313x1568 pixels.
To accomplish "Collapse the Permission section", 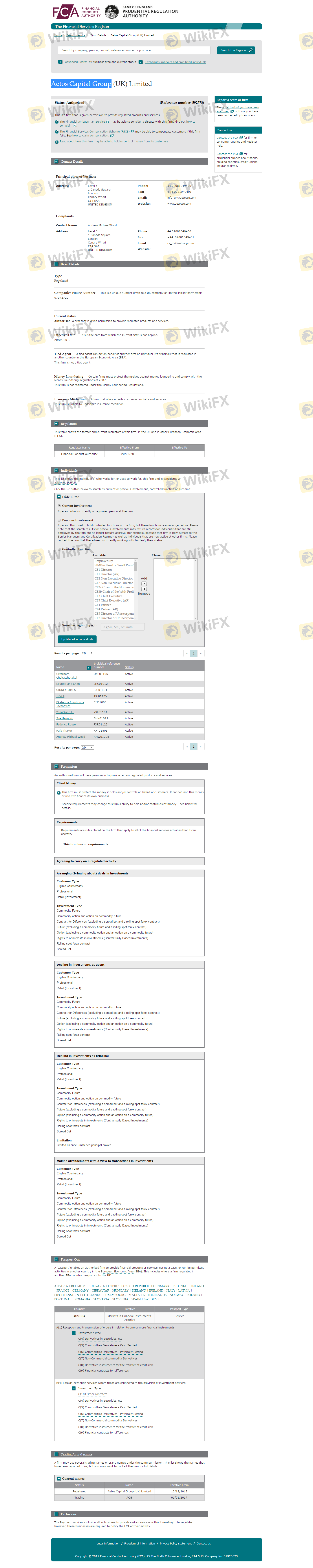I will pos(56,766).
